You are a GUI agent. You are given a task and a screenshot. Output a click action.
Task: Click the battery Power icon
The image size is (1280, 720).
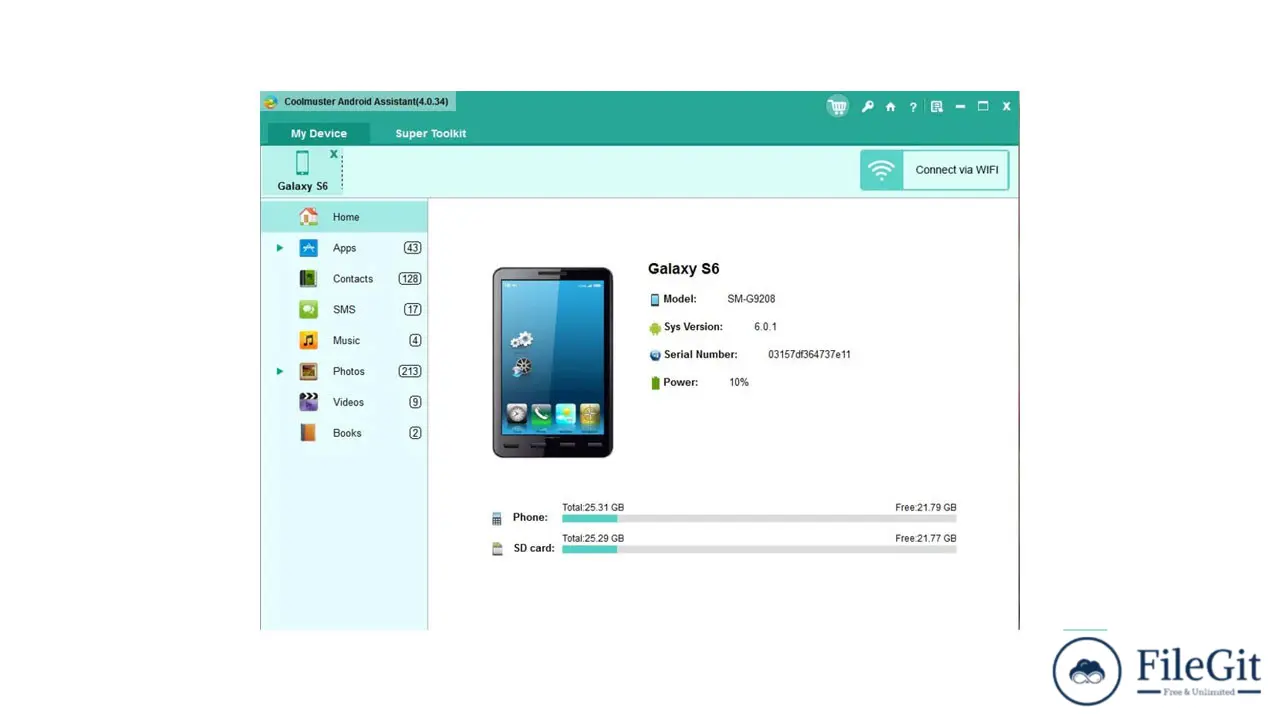(x=655, y=383)
